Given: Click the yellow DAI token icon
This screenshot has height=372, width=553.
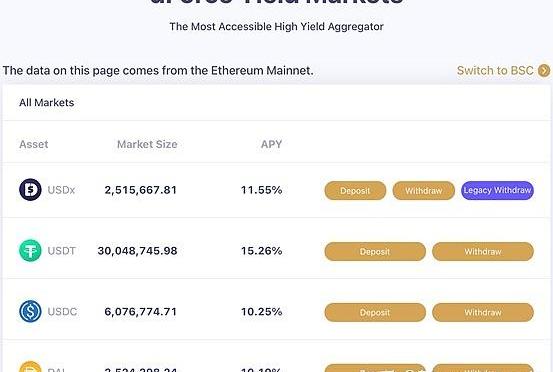Looking at the screenshot, I should click(30, 367).
